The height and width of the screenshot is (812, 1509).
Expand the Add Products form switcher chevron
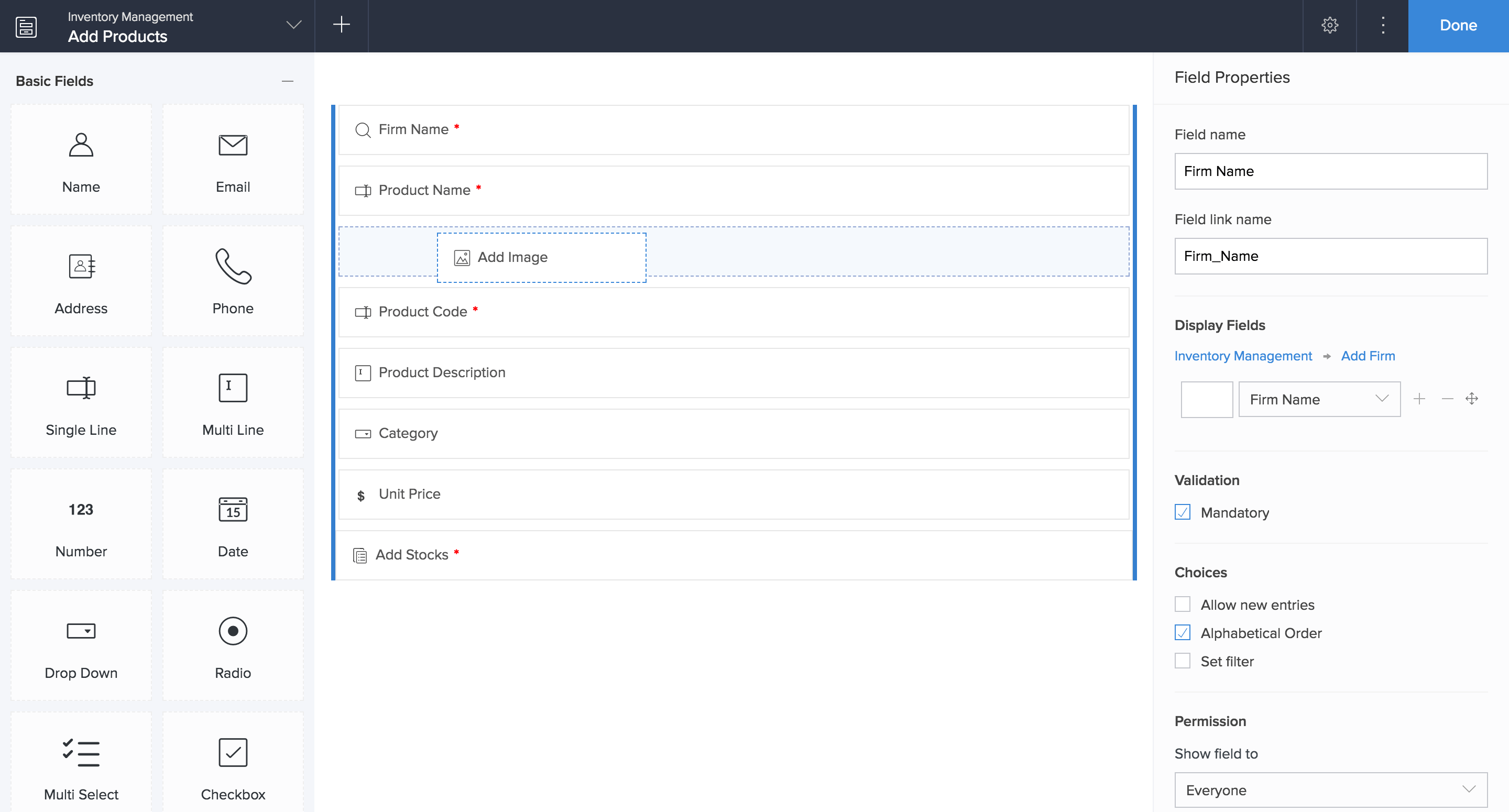click(x=293, y=25)
